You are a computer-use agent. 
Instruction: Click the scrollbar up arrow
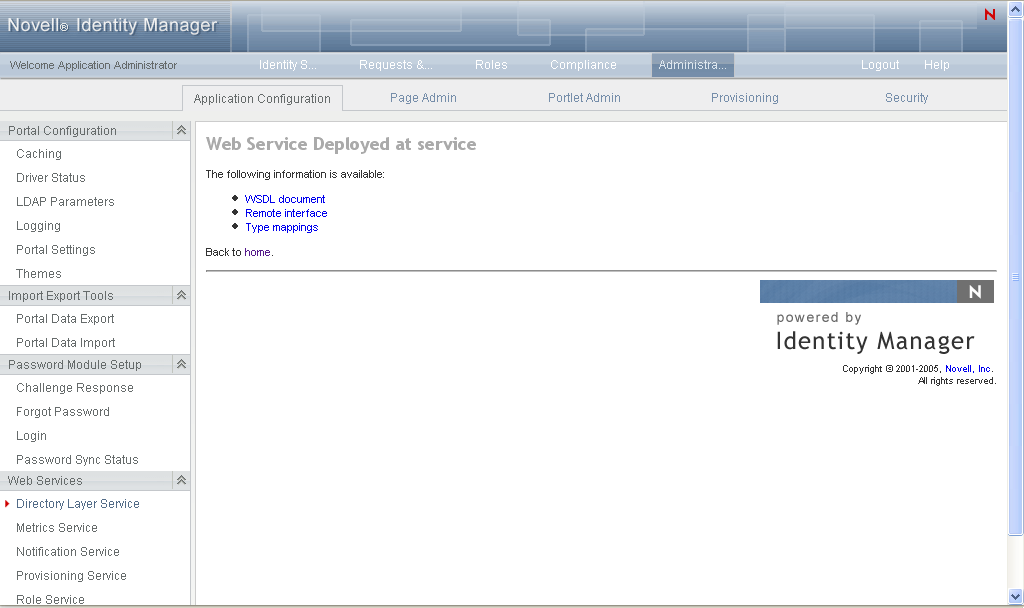[1016, 10]
